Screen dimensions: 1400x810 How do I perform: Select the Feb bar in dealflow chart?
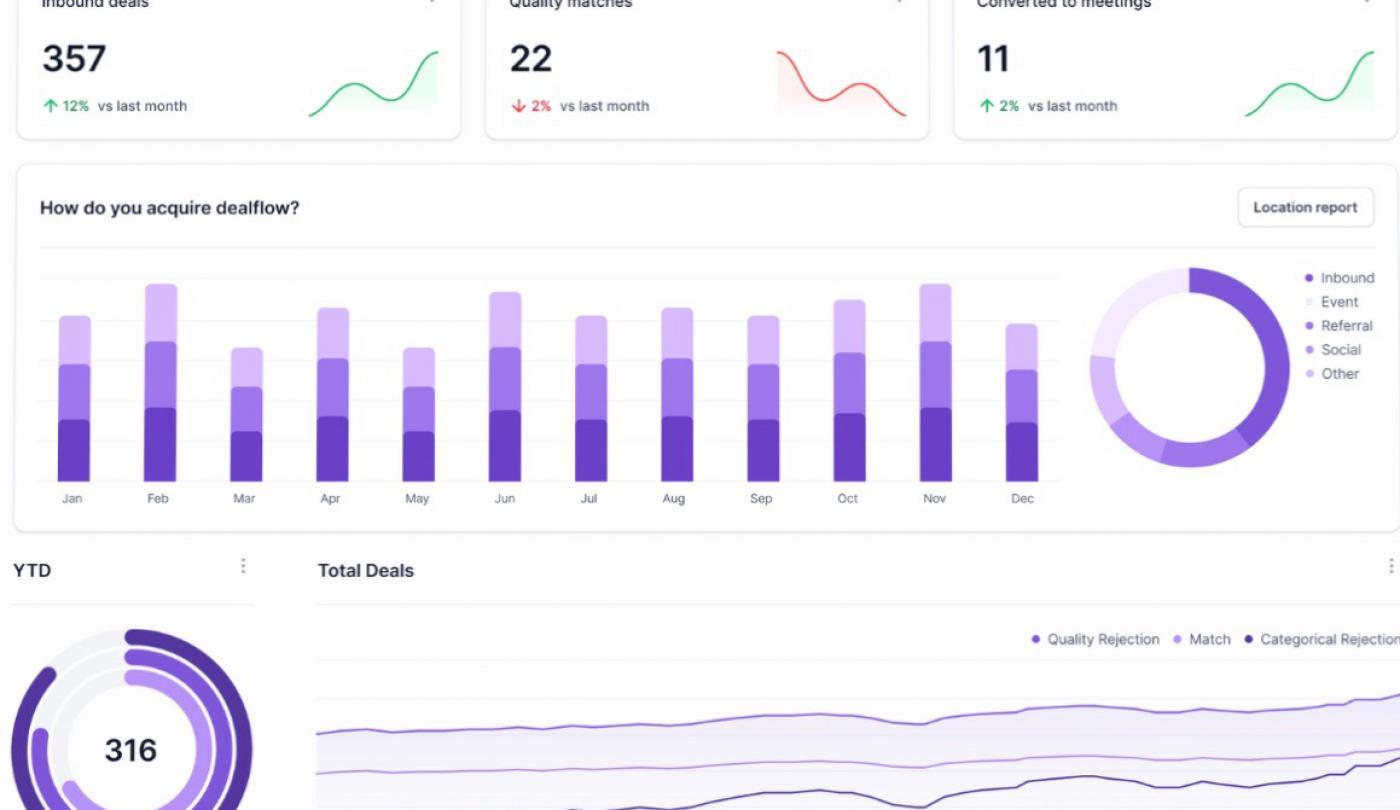point(161,383)
